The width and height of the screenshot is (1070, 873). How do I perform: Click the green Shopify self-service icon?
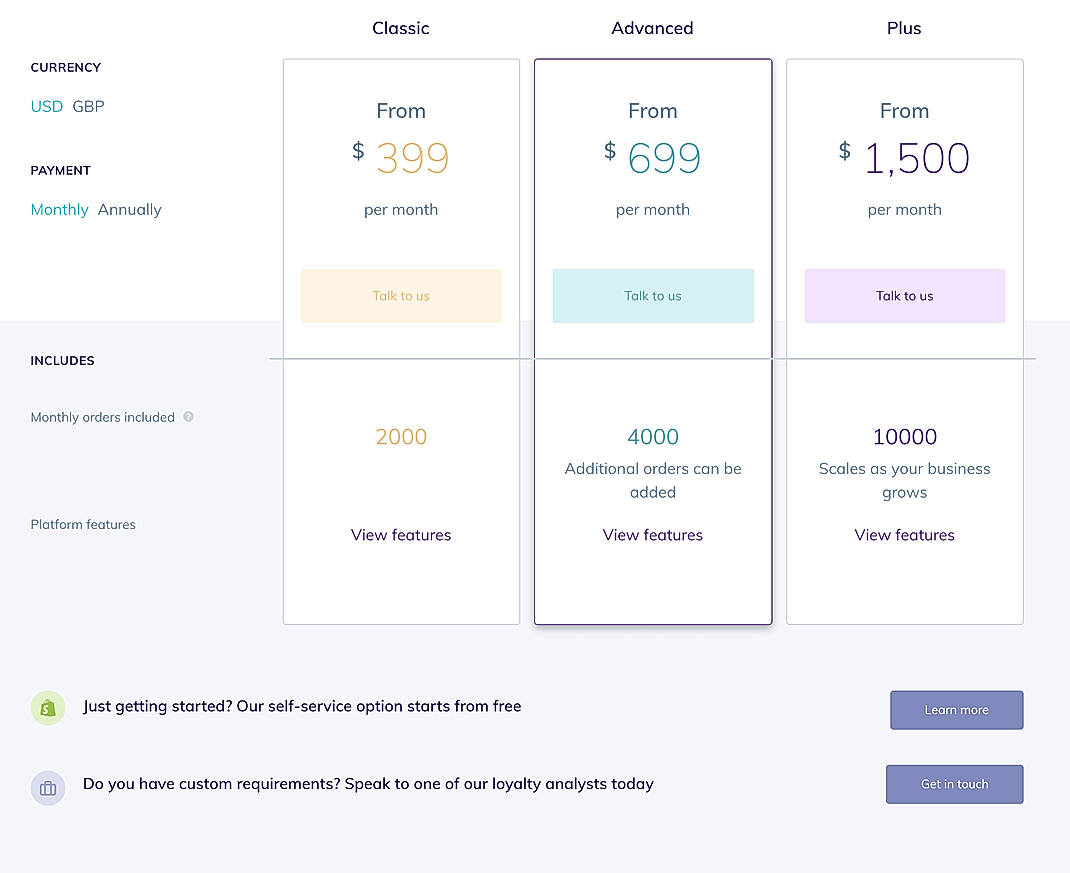47,707
